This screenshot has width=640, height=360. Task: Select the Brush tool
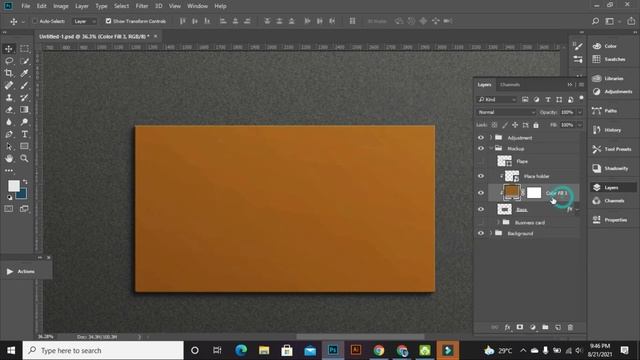tap(24, 85)
